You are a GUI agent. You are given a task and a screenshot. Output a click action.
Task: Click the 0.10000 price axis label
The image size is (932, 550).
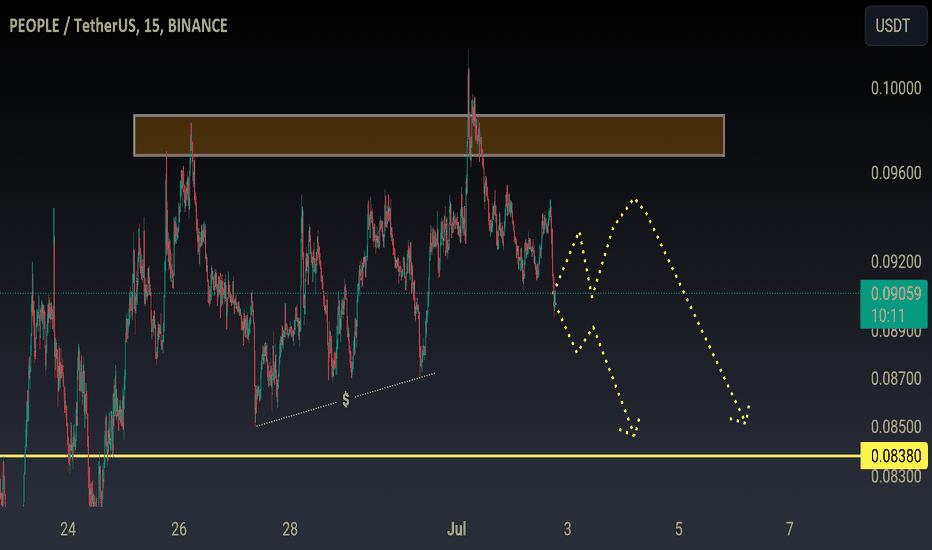click(x=896, y=88)
